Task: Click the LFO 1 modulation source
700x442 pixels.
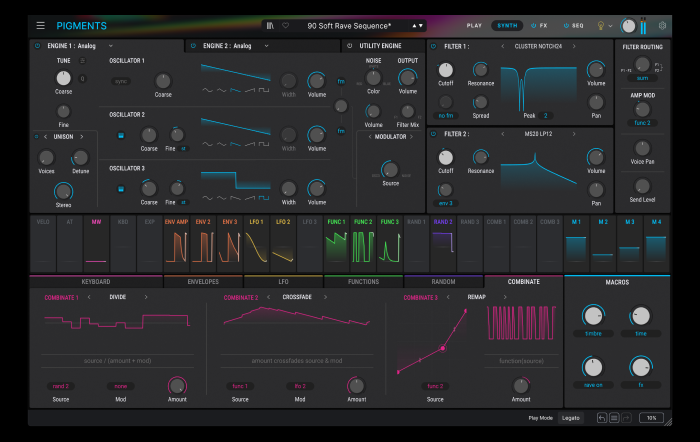Action: (x=256, y=244)
